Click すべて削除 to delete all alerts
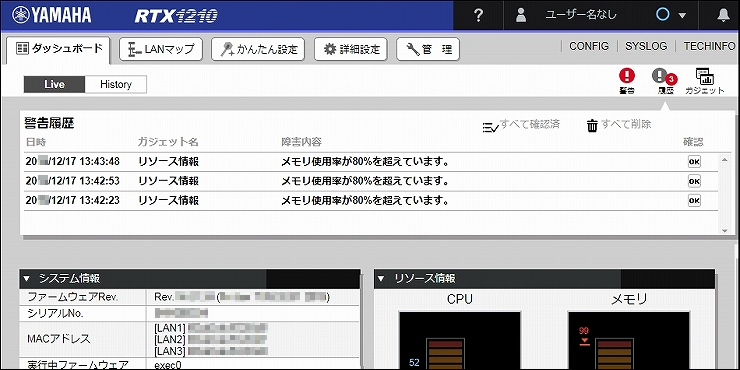The height and width of the screenshot is (370, 740). pos(619,126)
